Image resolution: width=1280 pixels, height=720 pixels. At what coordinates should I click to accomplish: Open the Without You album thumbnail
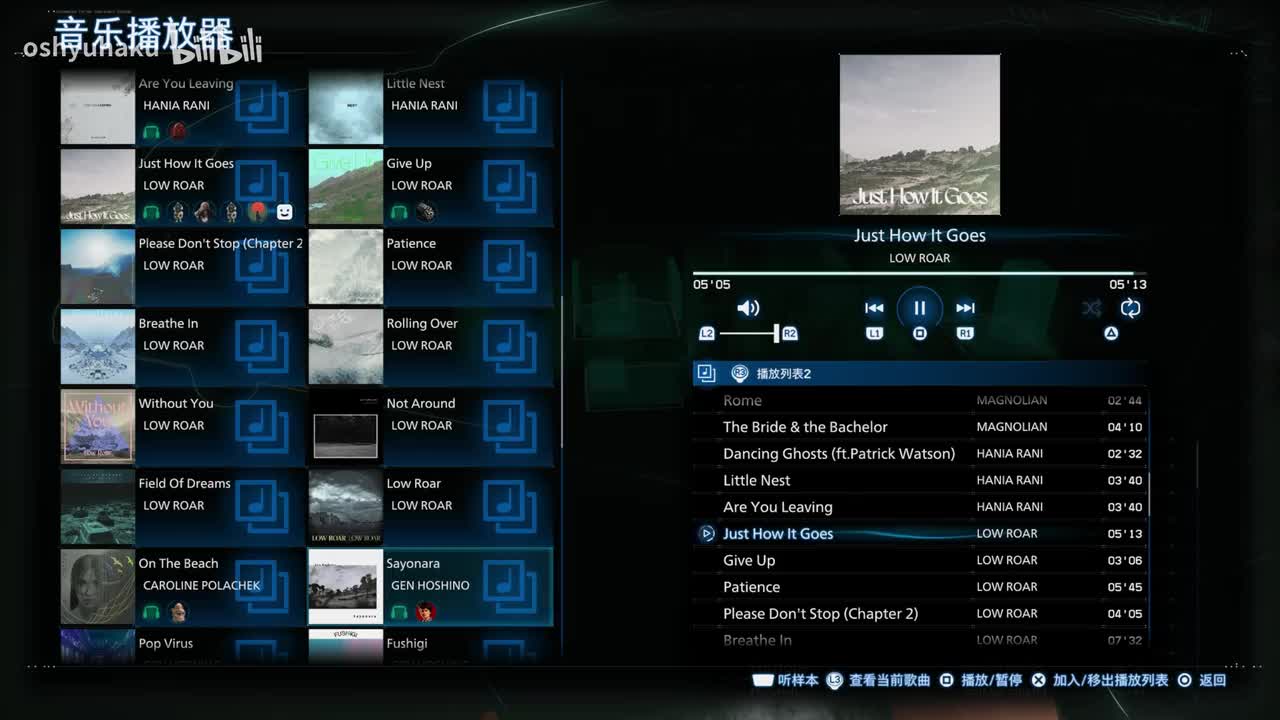pos(98,426)
